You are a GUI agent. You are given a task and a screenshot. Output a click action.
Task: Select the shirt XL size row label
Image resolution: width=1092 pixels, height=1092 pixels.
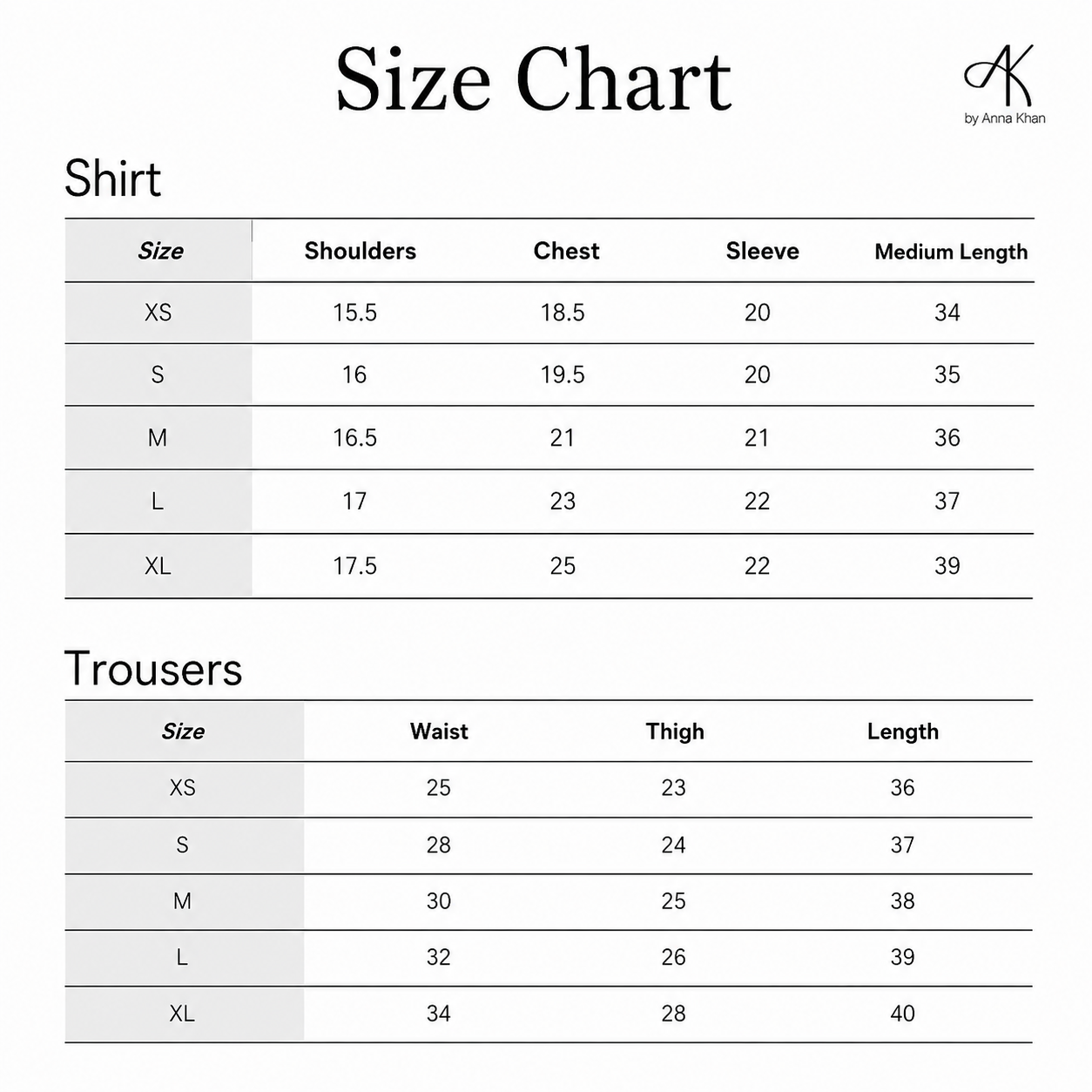[158, 566]
